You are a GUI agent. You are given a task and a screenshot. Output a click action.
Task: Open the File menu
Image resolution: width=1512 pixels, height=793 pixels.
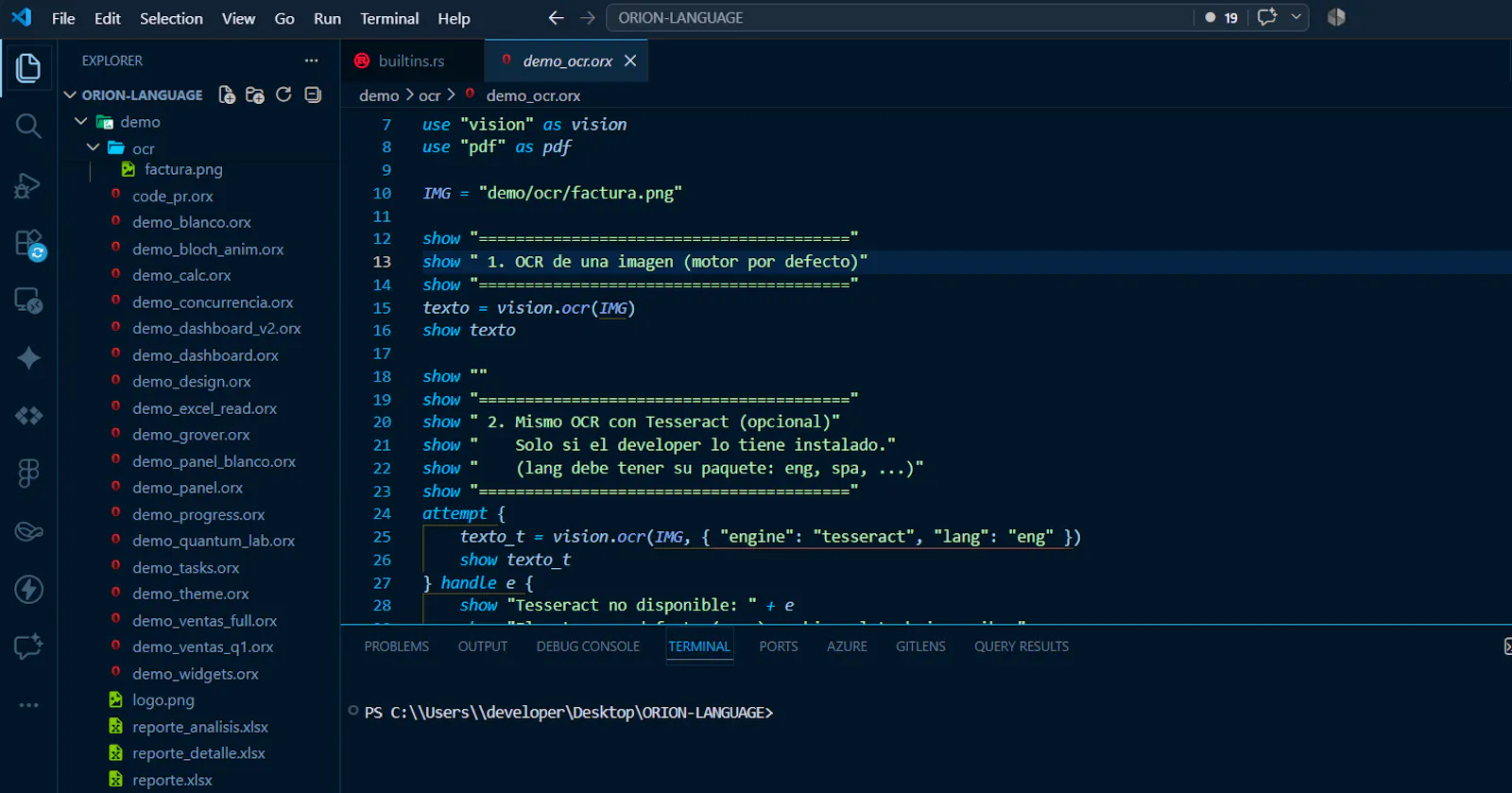click(63, 18)
